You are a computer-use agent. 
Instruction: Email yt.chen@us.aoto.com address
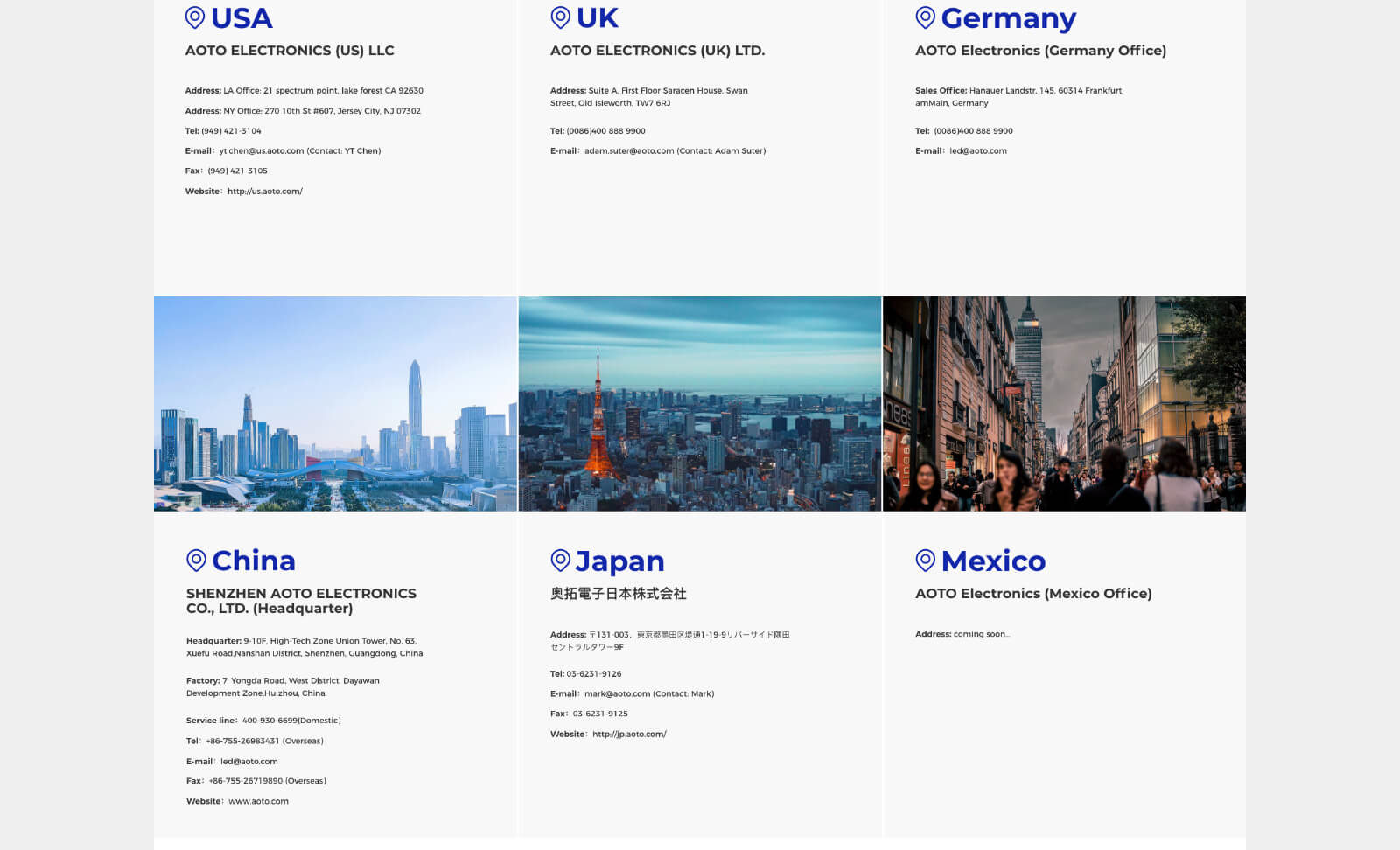click(x=262, y=151)
